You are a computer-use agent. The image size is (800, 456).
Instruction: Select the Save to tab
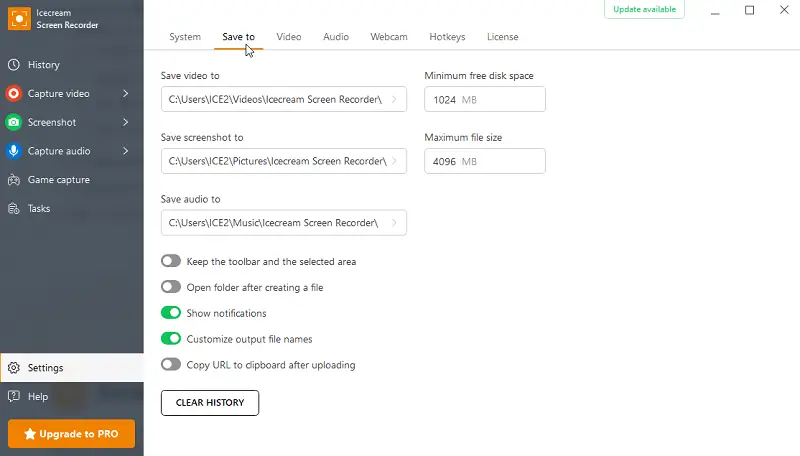pyautogui.click(x=238, y=37)
